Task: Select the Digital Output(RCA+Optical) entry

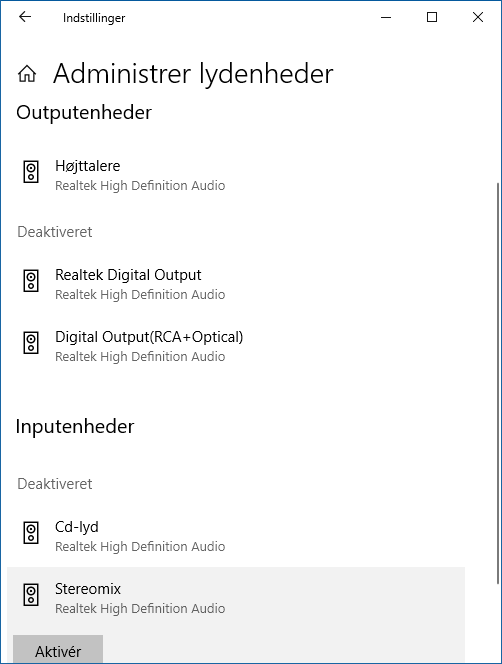Action: pos(236,346)
